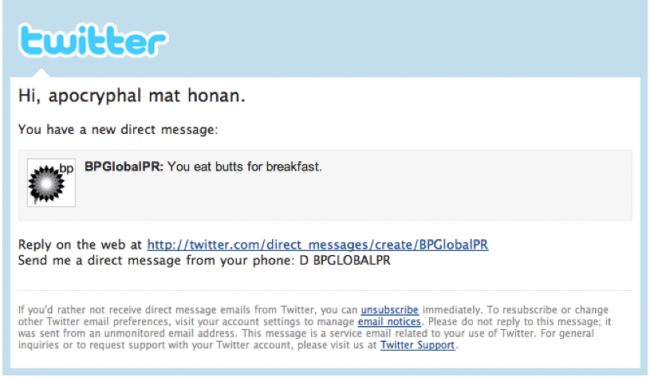Screen dimensions: 650x377
Task: Open the email notices settings link
Action: coord(389,321)
